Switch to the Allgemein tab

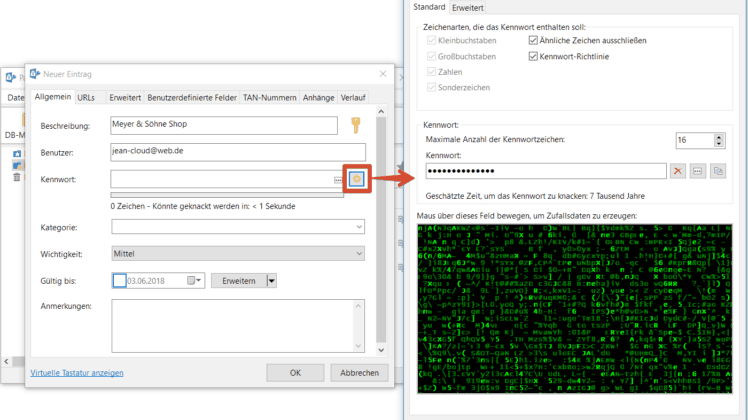pos(52,97)
